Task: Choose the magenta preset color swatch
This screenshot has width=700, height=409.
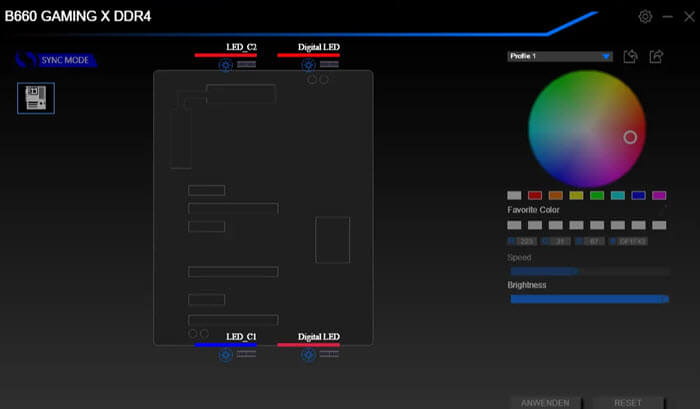Action: [x=659, y=196]
